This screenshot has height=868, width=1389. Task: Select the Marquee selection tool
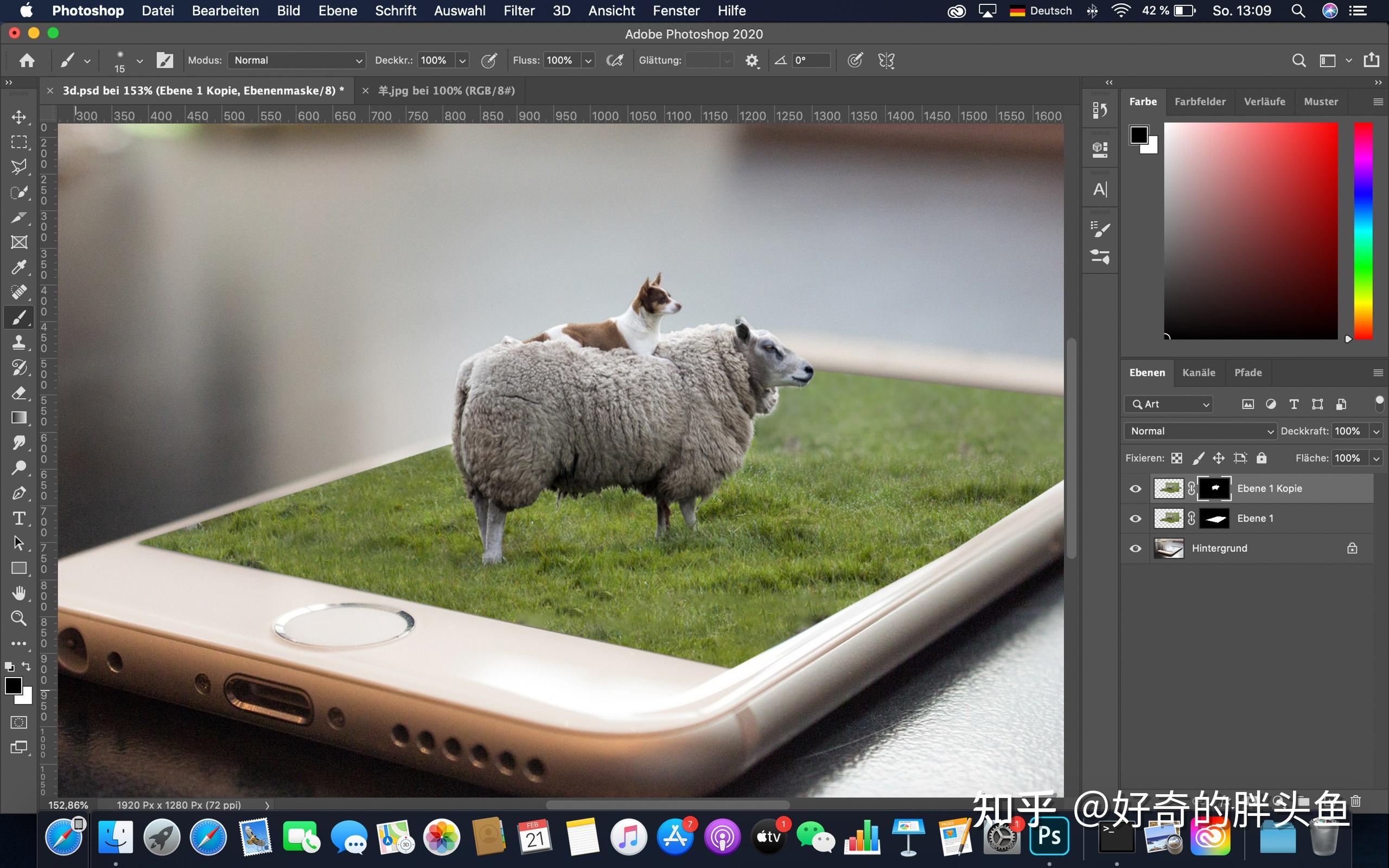coord(20,142)
